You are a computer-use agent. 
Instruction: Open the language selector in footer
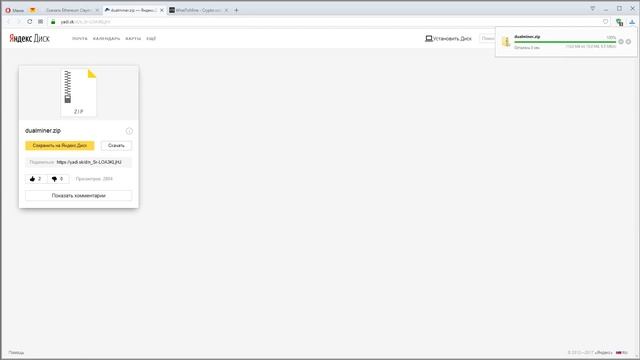coord(622,352)
